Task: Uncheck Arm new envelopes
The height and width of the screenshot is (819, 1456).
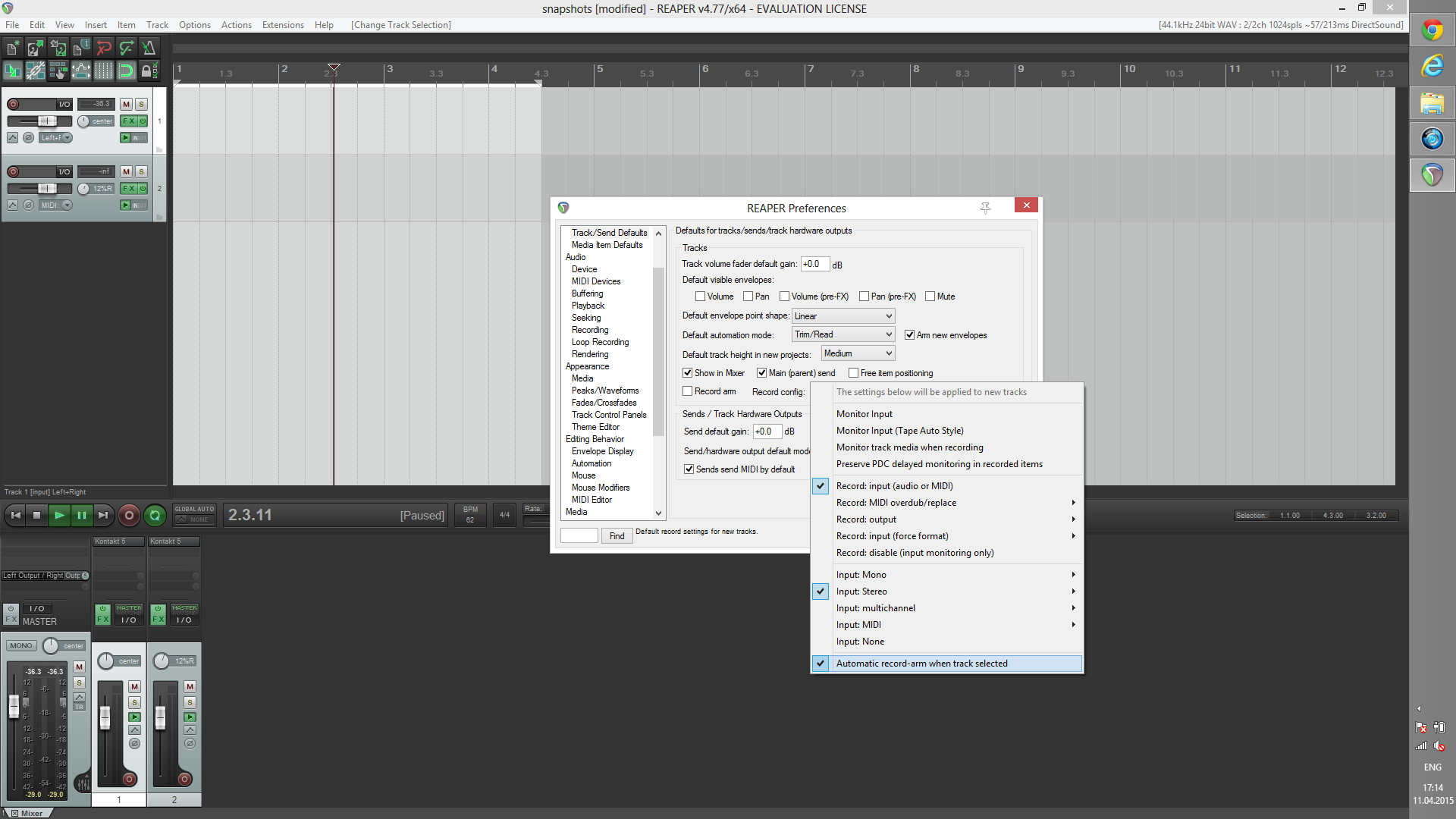Action: point(909,335)
